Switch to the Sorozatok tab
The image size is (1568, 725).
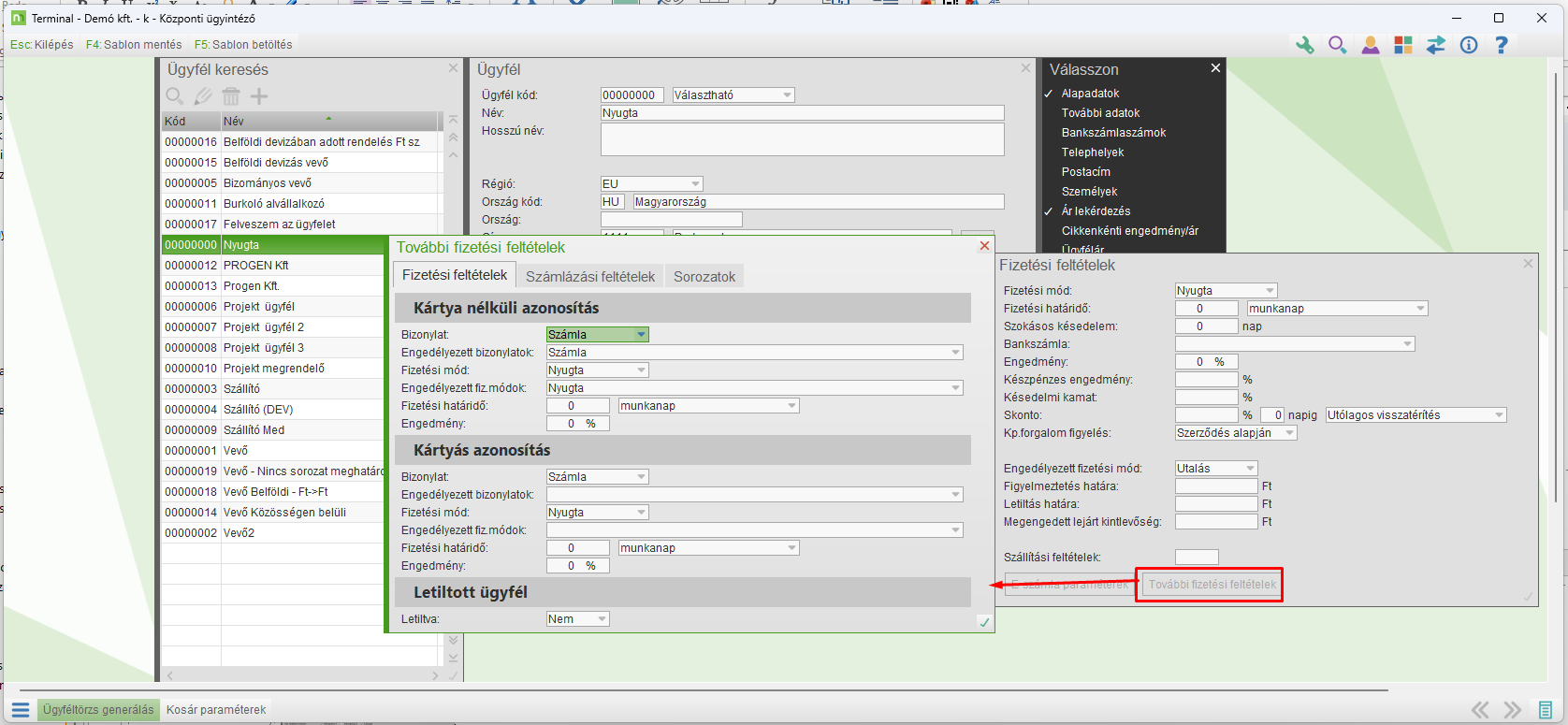pos(704,277)
